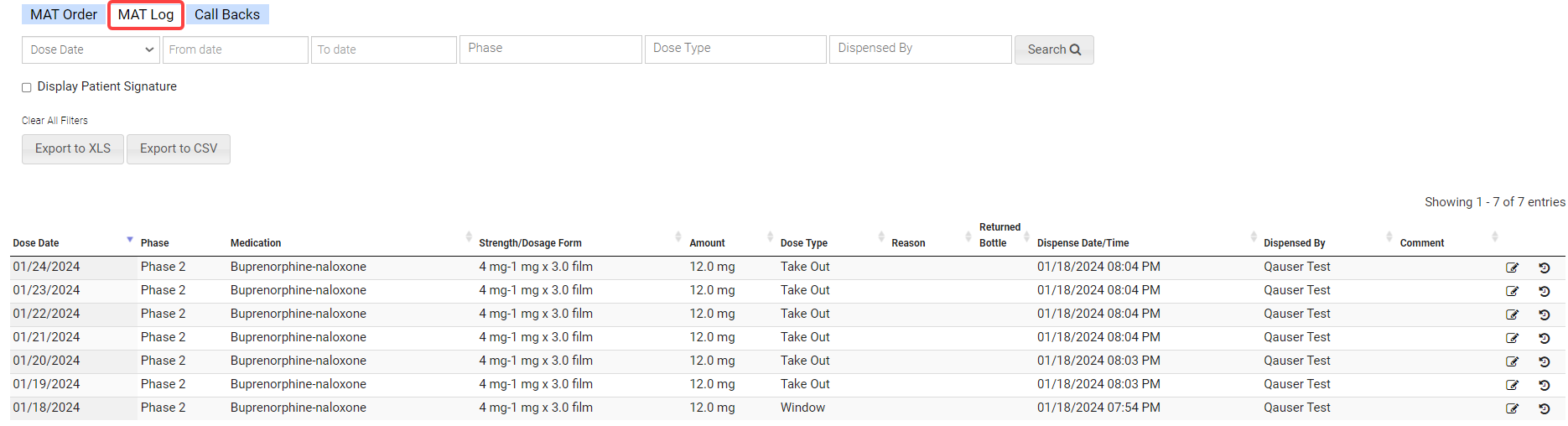Viewport: 1568px width, 426px height.
Task: Click 'Showing 1 - 7 of 7 entries'
Action: pyautogui.click(x=1495, y=202)
